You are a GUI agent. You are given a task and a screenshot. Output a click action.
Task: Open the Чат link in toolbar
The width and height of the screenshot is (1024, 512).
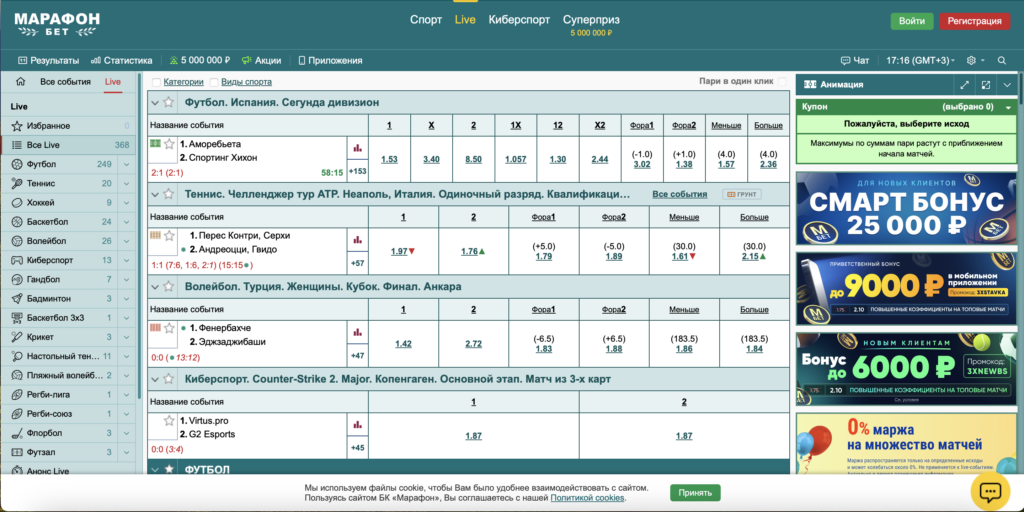[x=855, y=60]
